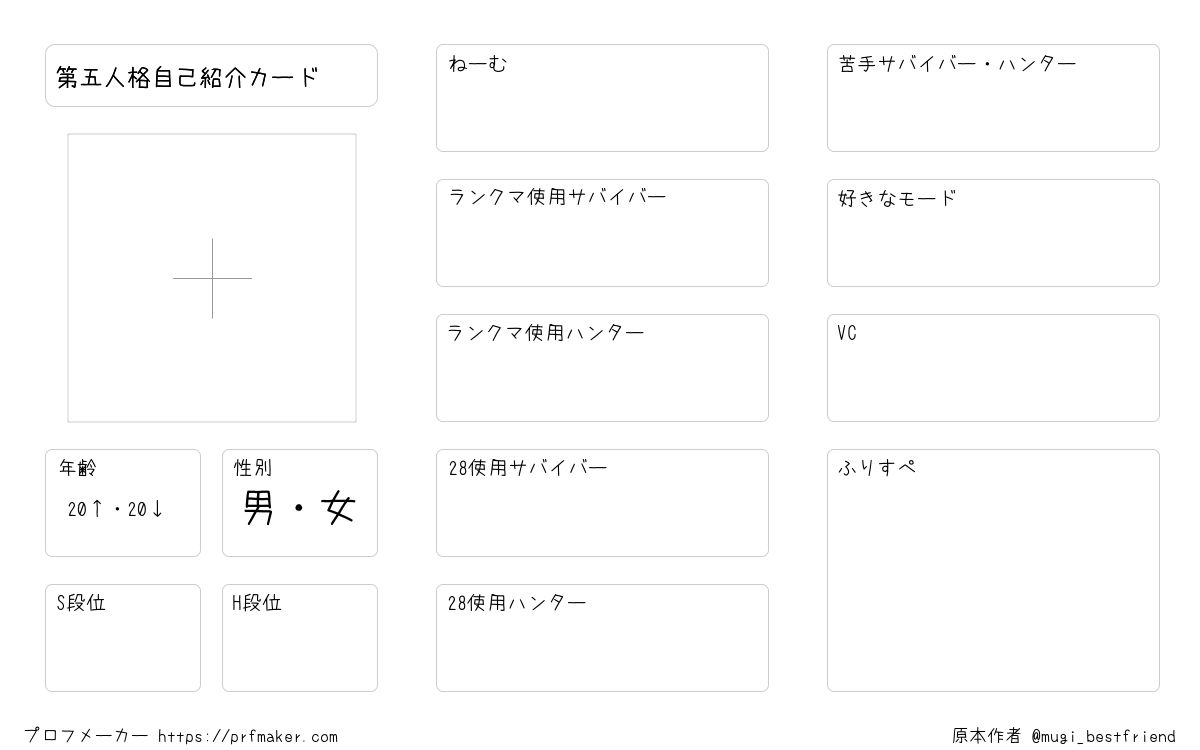
Task: Click the 好きなモード field
Action: pyautogui.click(x=993, y=233)
